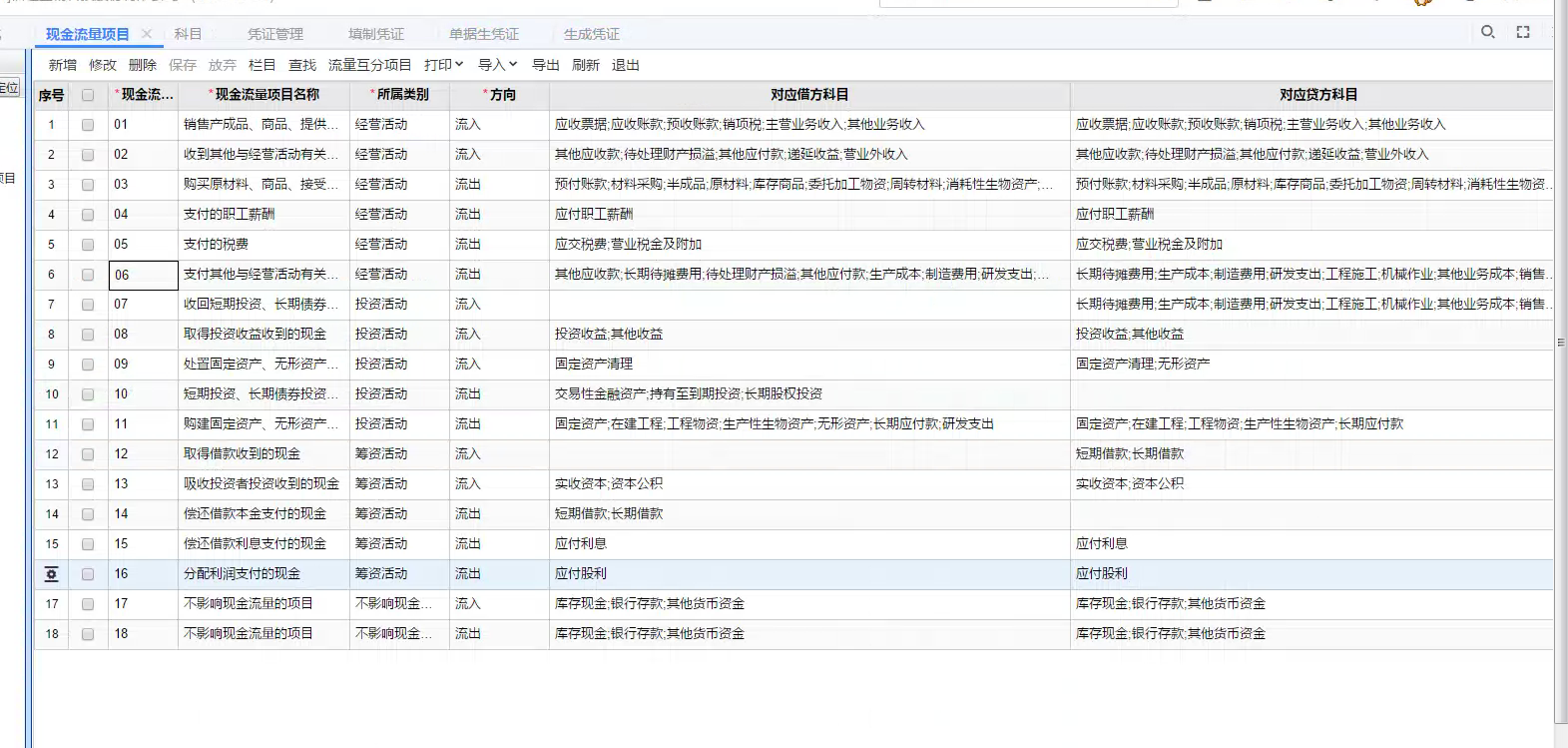This screenshot has height=748, width=1568.
Task: Click 流入 direction in row 17
Action: [x=499, y=604]
